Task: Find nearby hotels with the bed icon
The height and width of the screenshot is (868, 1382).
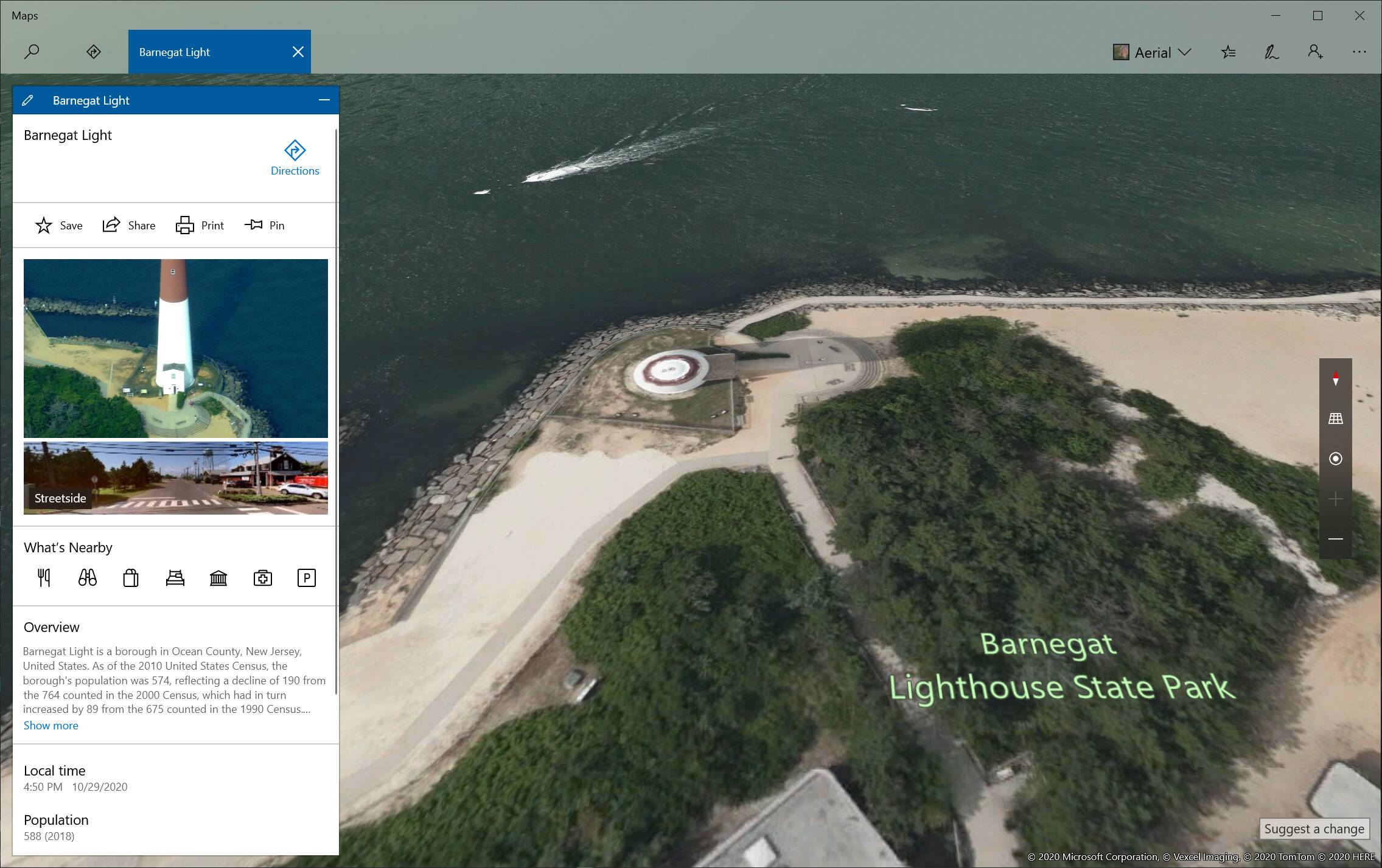Action: tap(175, 577)
